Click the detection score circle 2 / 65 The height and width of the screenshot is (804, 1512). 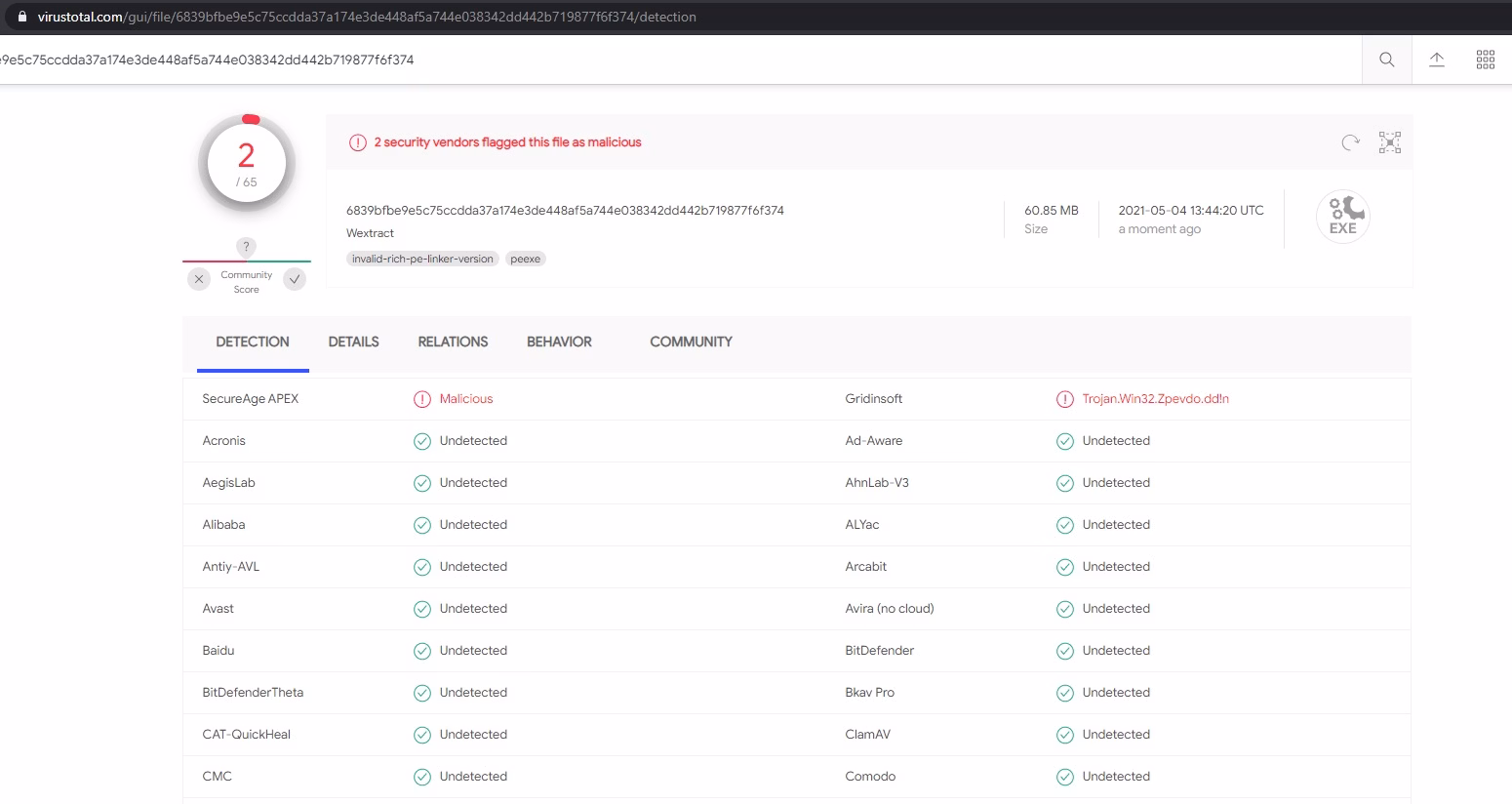[x=247, y=164]
